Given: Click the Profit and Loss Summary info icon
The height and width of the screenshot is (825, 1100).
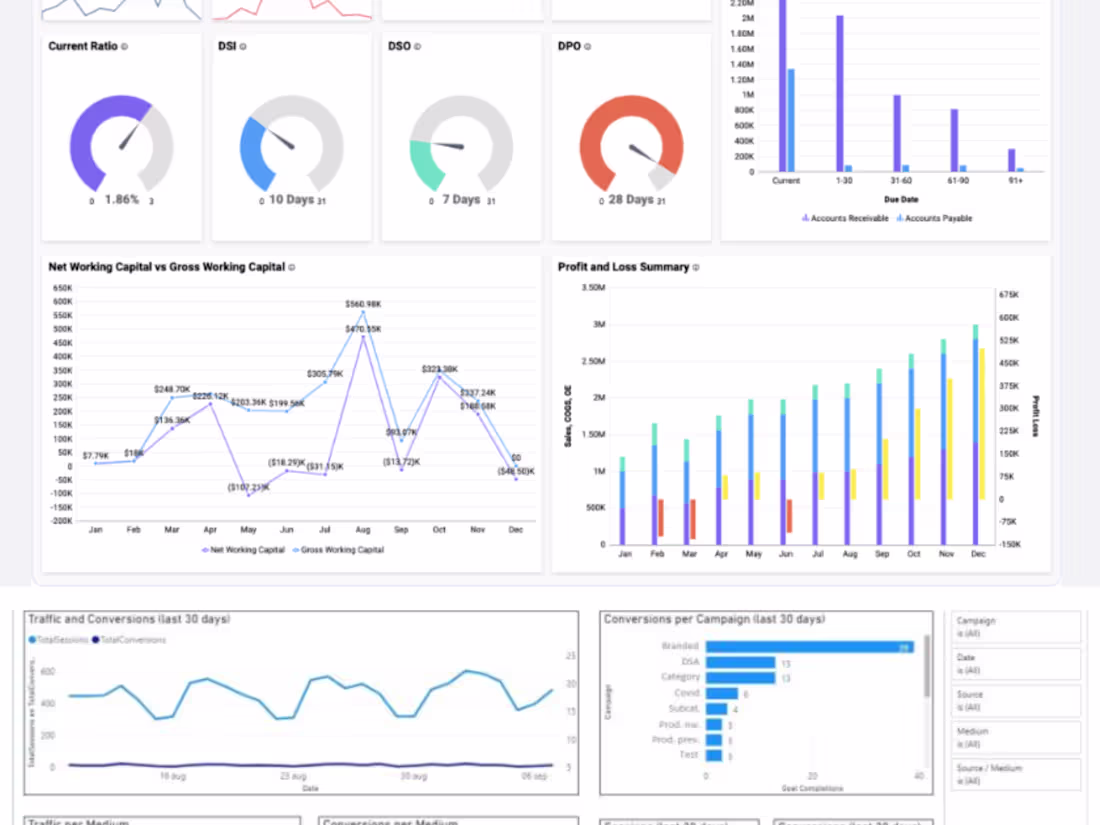Looking at the screenshot, I should 695,267.
